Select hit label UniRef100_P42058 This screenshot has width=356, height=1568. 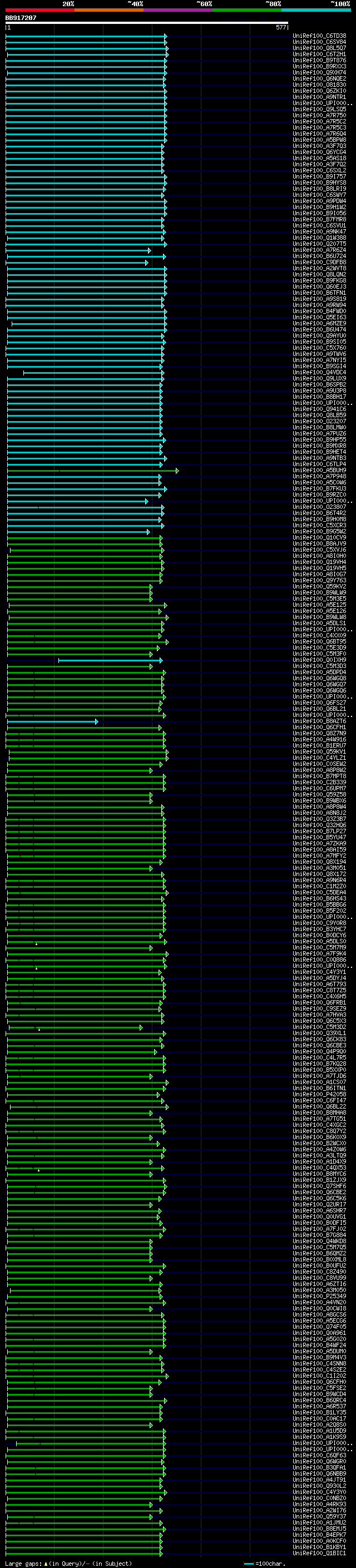(x=319, y=1095)
